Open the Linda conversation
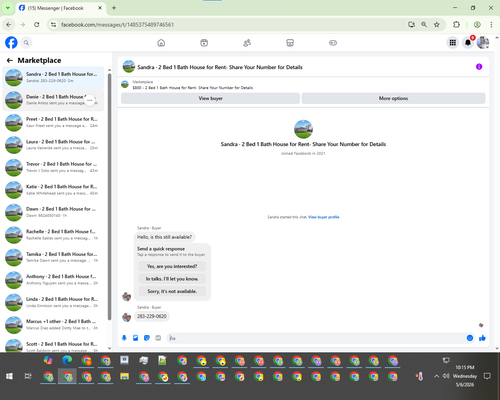 pos(53,302)
